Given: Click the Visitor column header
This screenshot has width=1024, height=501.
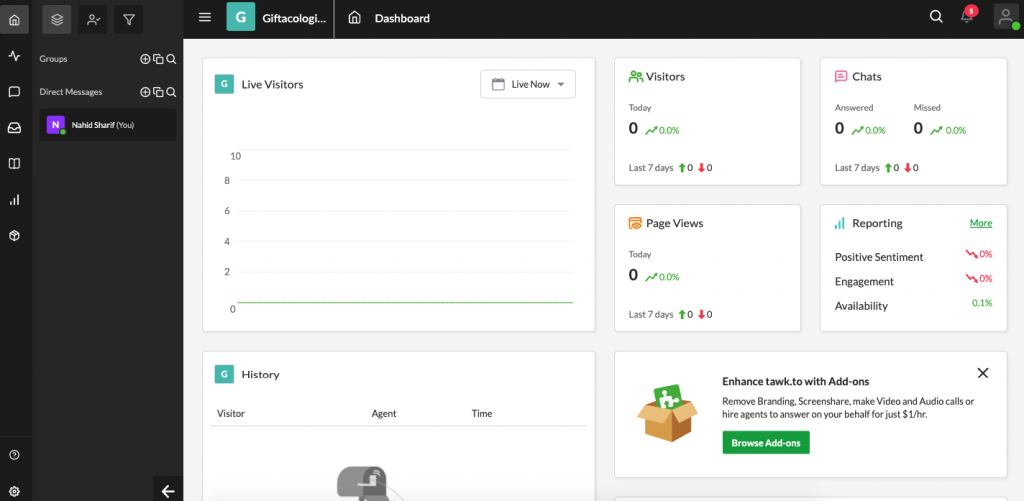Looking at the screenshot, I should pos(231,413).
